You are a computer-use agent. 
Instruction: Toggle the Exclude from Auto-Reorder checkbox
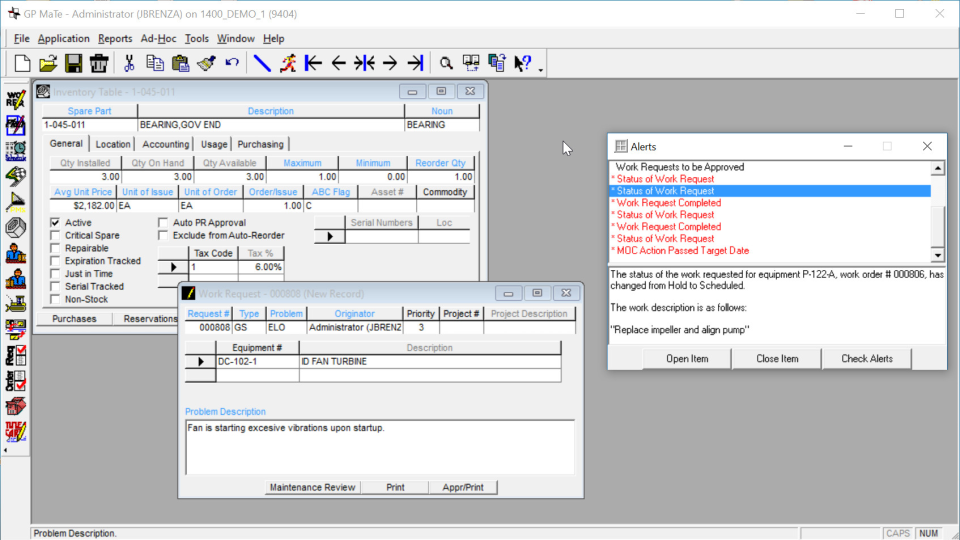coord(164,236)
